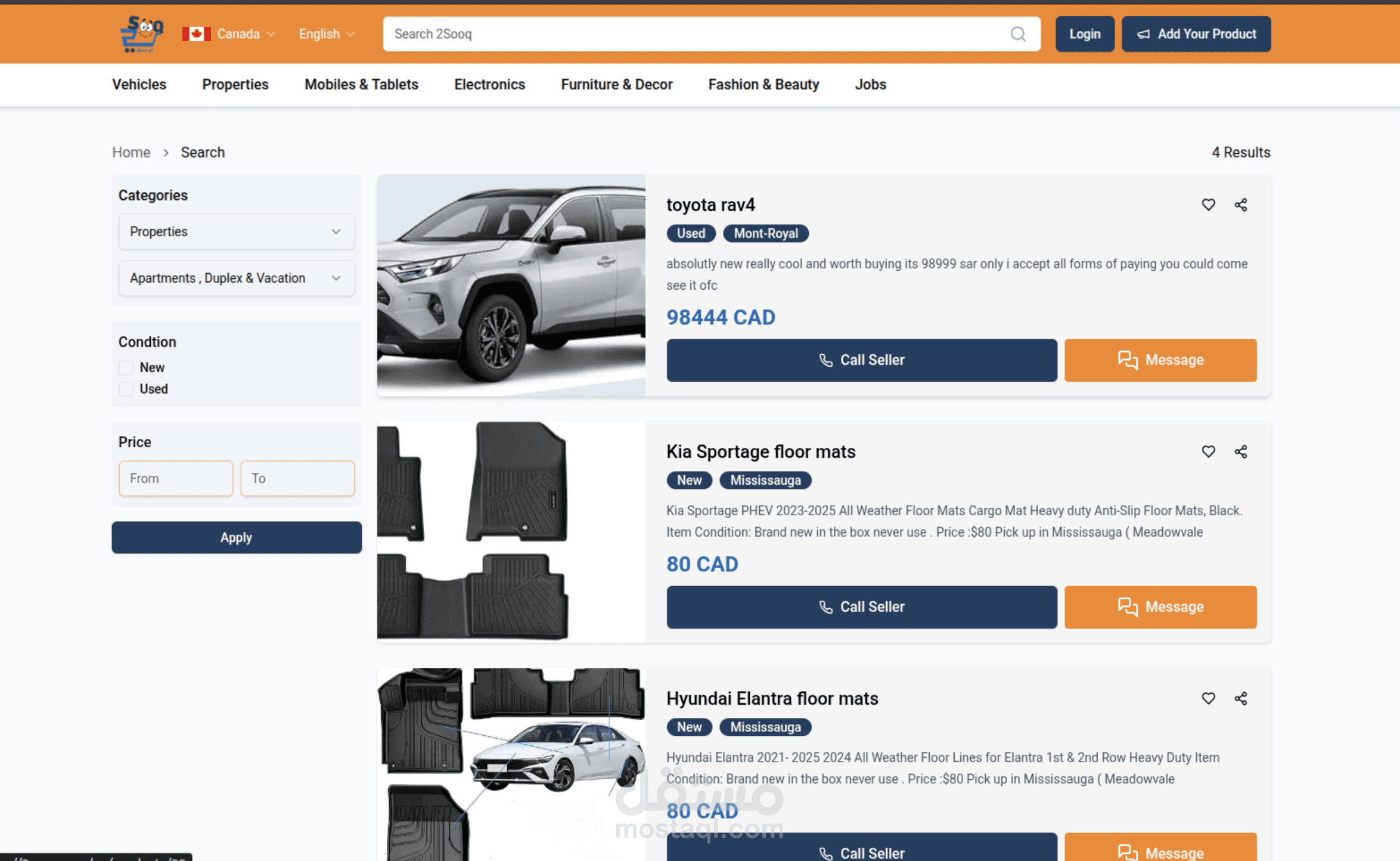The image size is (1400, 861).
Task: Favorite the Hyundai Elantra floor mats
Action: click(x=1208, y=698)
